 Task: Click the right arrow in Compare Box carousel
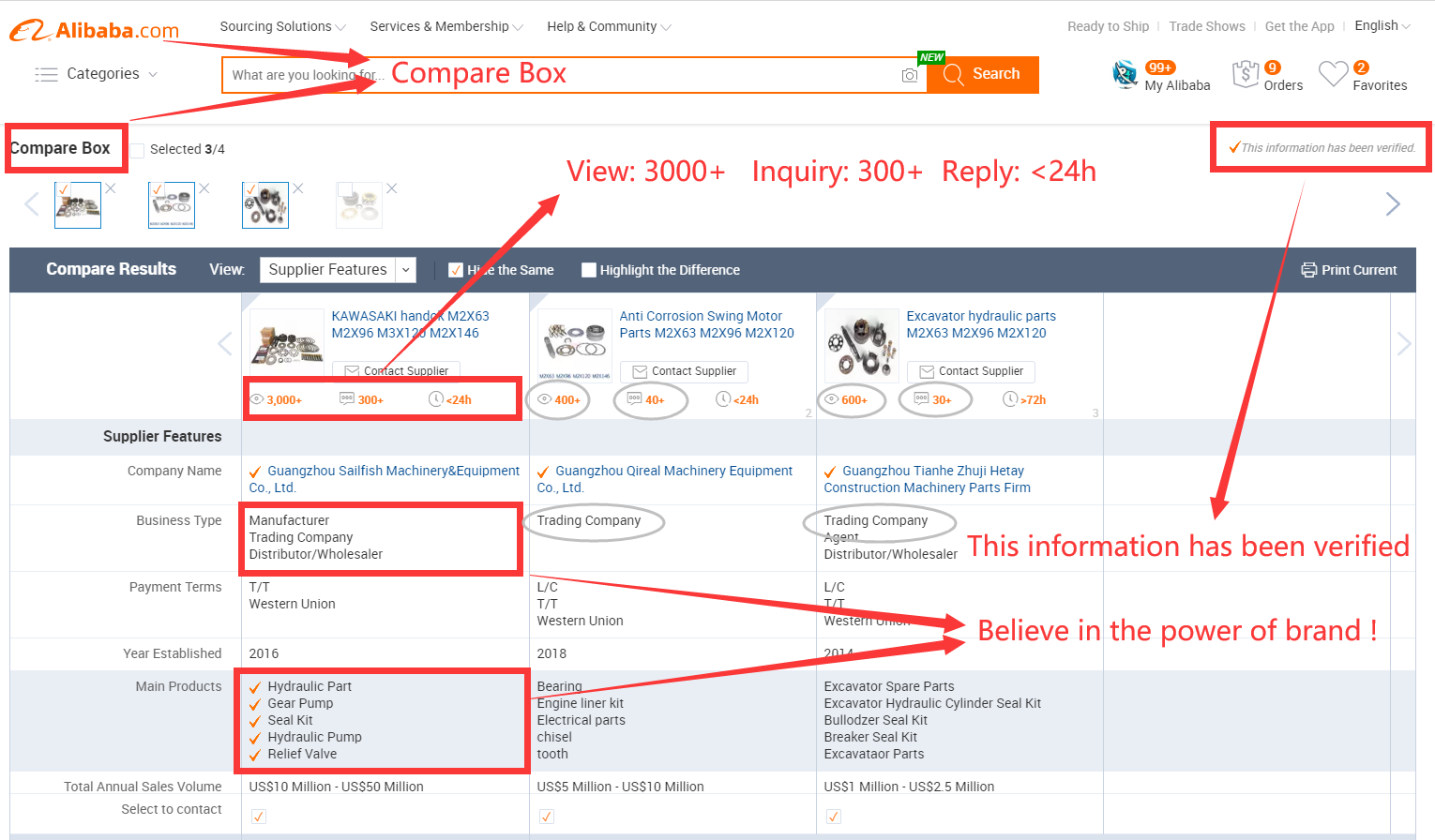click(x=1393, y=204)
